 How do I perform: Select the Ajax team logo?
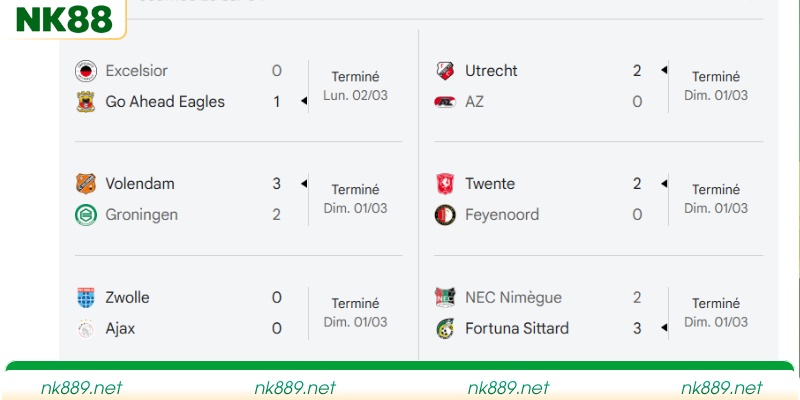click(85, 328)
